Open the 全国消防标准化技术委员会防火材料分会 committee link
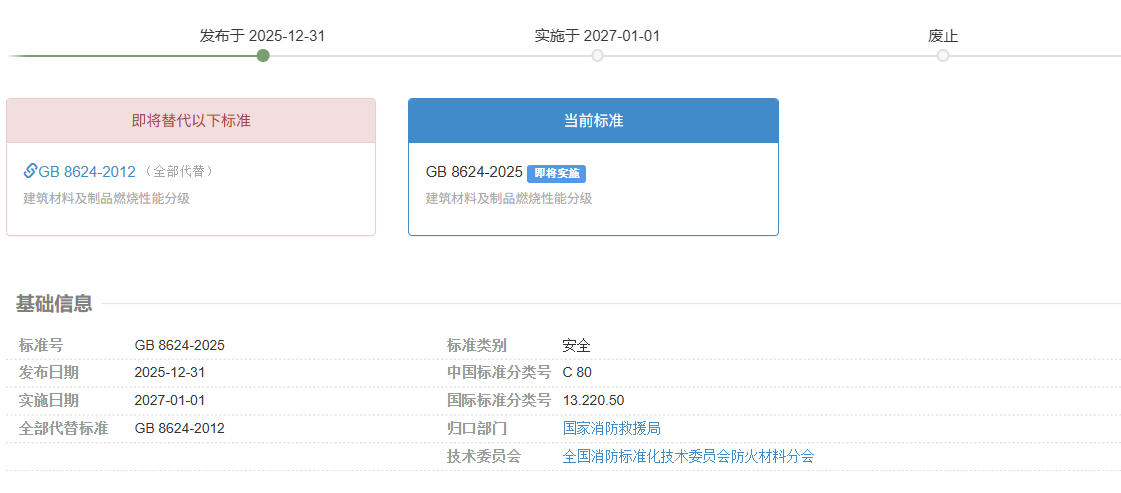Viewport: 1121px width, 493px height. pyautogui.click(x=688, y=456)
